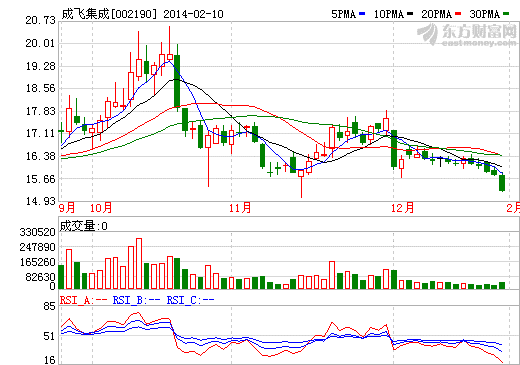520x365 pixels.
Task: Click the 17.83 price axis label
Action: (x=40, y=111)
